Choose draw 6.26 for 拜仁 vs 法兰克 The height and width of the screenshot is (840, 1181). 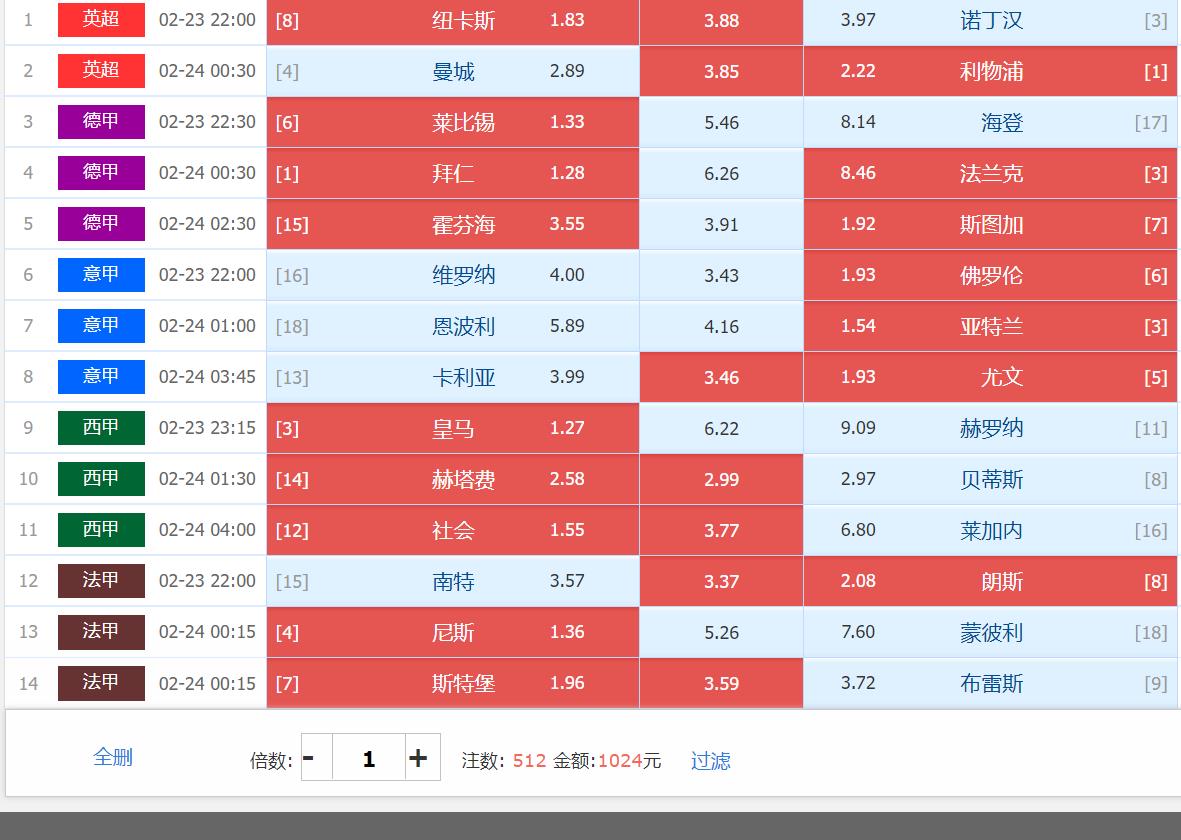coord(722,173)
